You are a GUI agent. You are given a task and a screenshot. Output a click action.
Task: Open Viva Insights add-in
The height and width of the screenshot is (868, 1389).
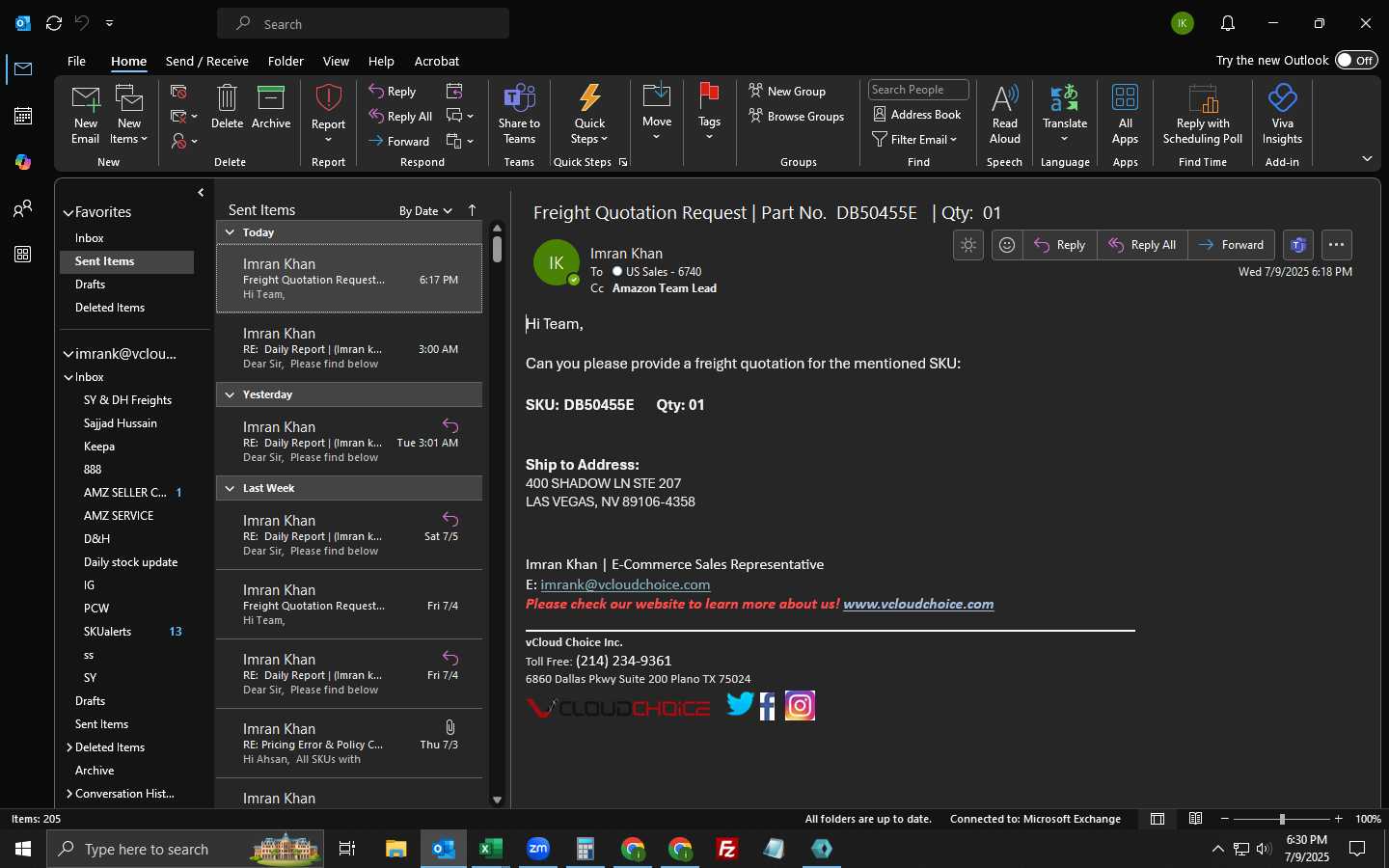click(1282, 114)
